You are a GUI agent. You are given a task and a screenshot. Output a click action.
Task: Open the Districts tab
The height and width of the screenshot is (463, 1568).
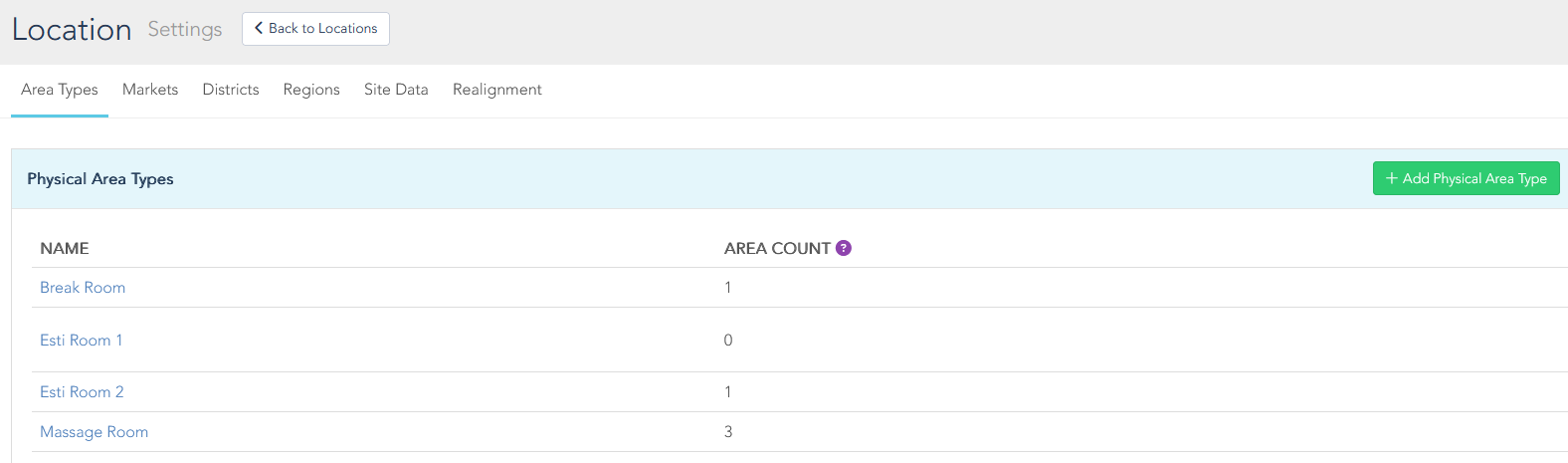(231, 90)
